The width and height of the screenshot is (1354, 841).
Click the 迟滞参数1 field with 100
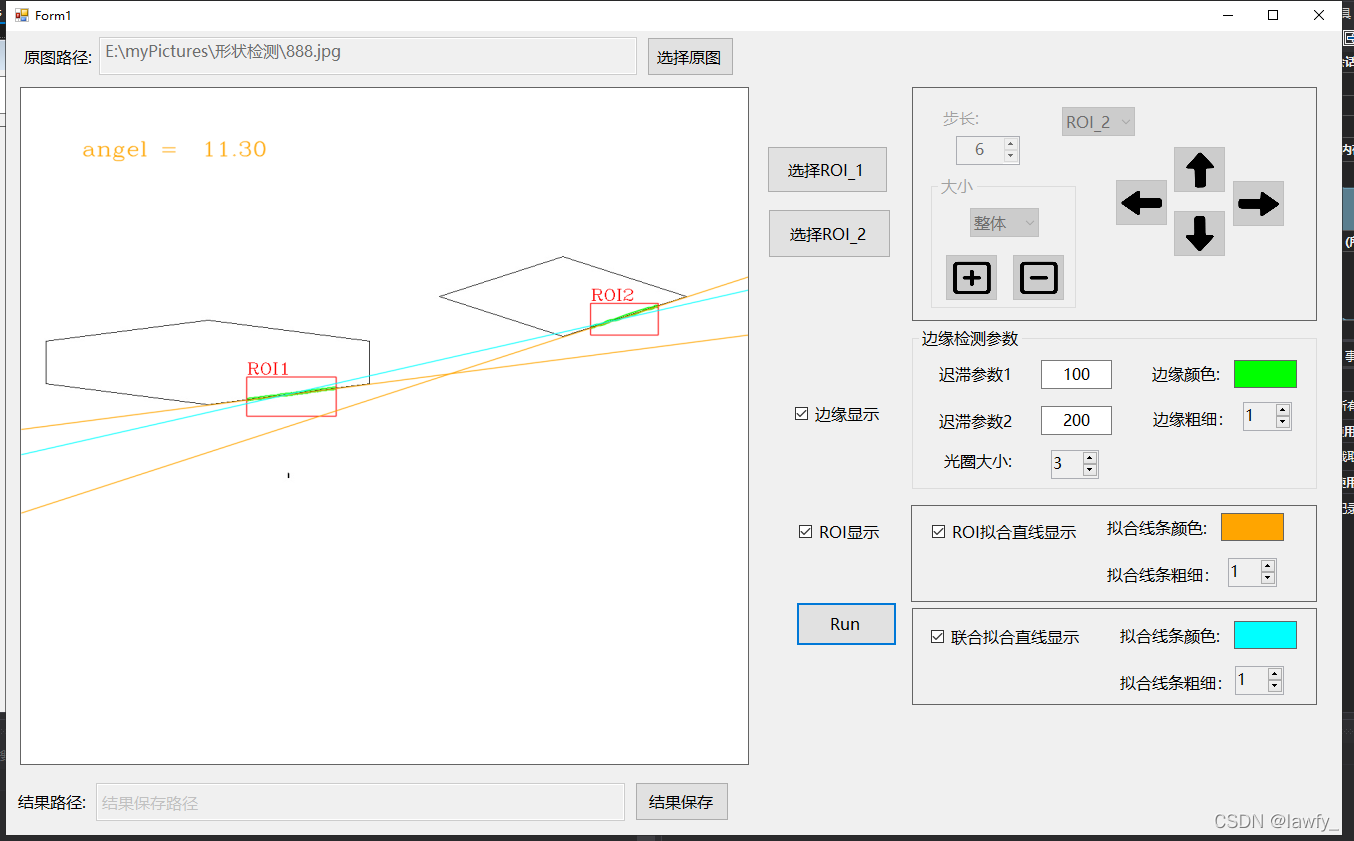(1076, 374)
